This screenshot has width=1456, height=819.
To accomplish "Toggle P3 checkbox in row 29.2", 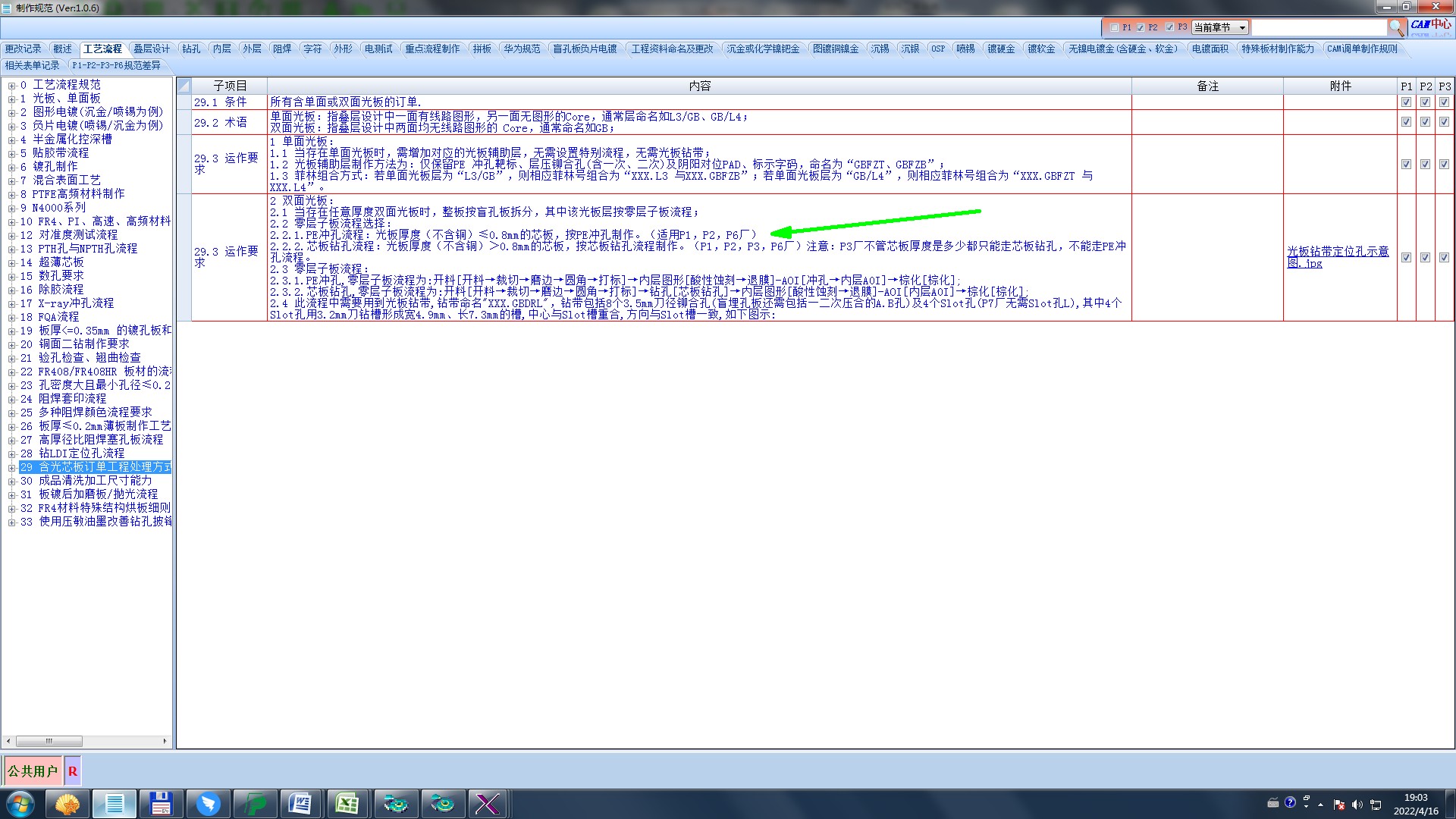I will (x=1444, y=122).
